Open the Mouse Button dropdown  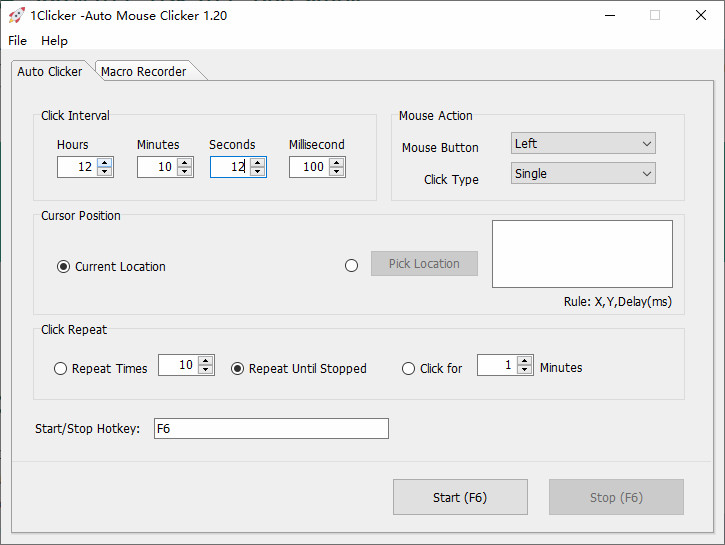click(x=583, y=144)
